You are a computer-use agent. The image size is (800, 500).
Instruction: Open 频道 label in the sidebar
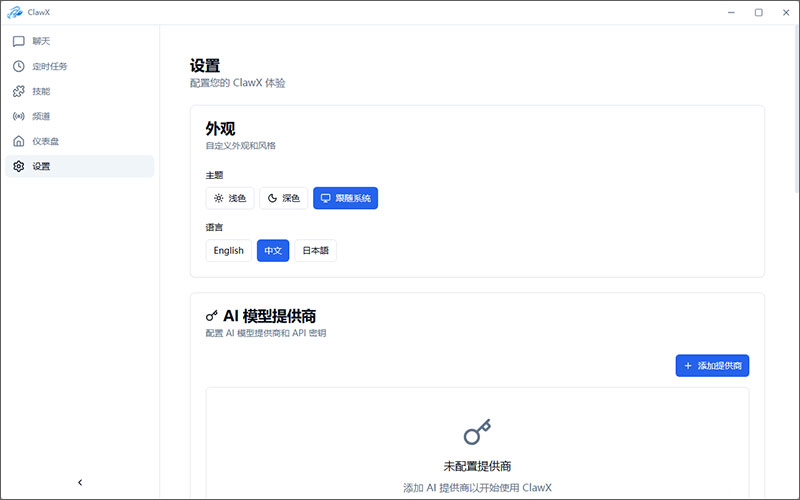(x=41, y=116)
